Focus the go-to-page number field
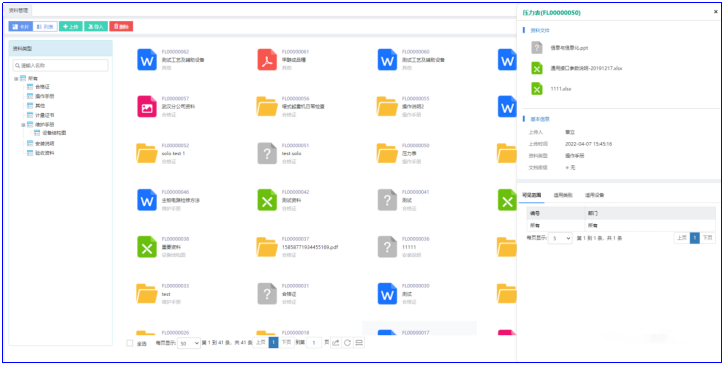This screenshot has width=725, height=365. [314, 343]
